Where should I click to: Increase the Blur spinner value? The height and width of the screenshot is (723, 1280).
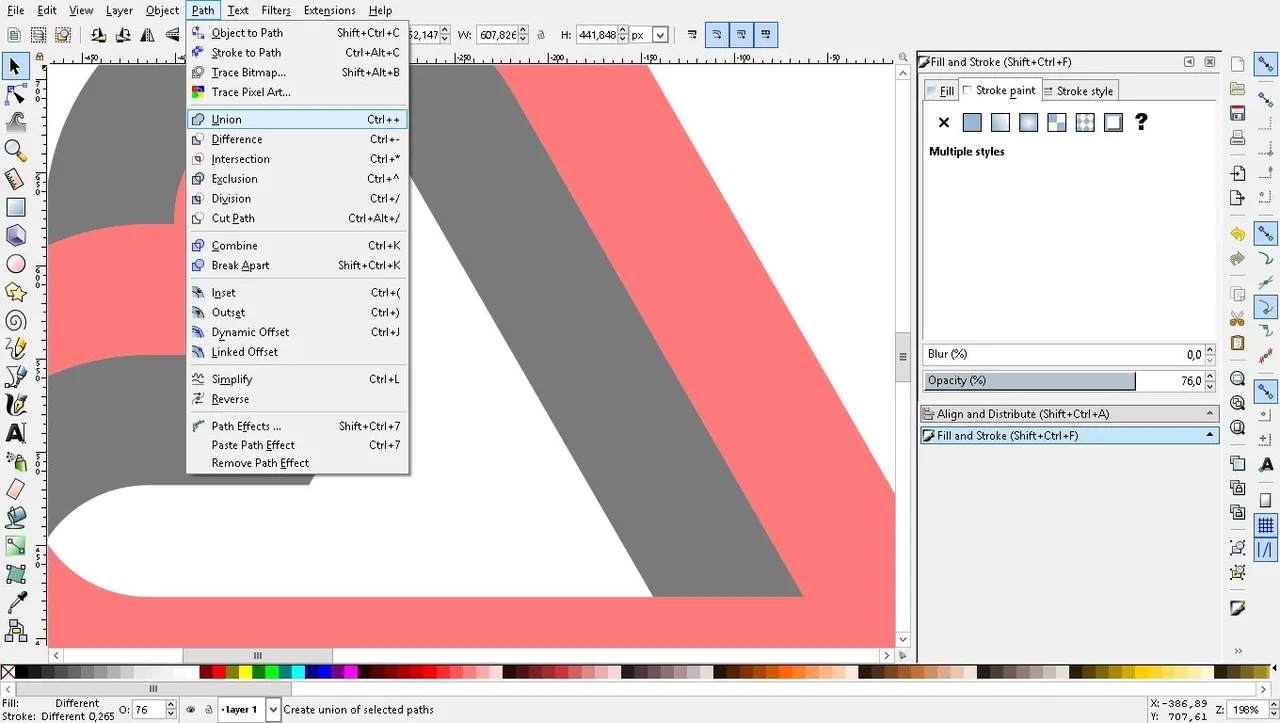coord(1211,350)
